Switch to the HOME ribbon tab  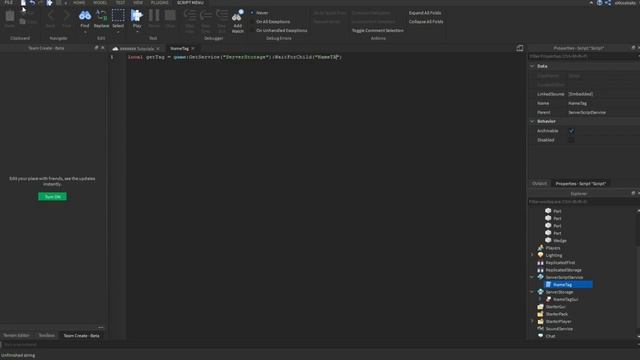click(x=79, y=2)
